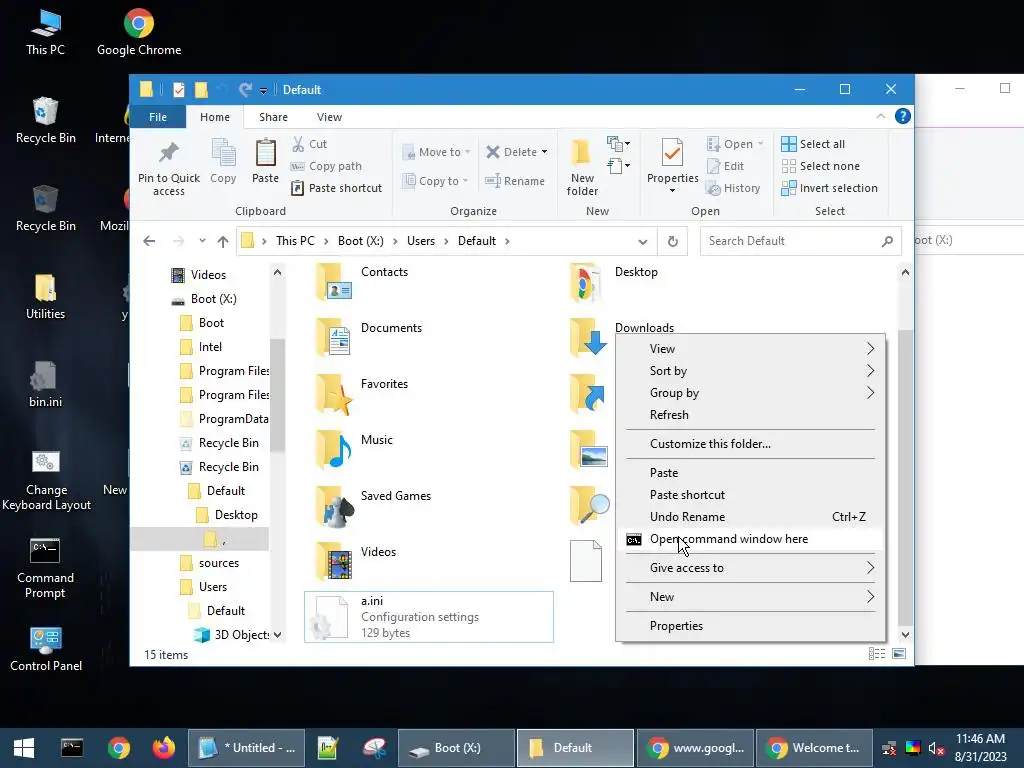The image size is (1024, 768).
Task: Open the Saved Games folder icon
Action: [334, 505]
